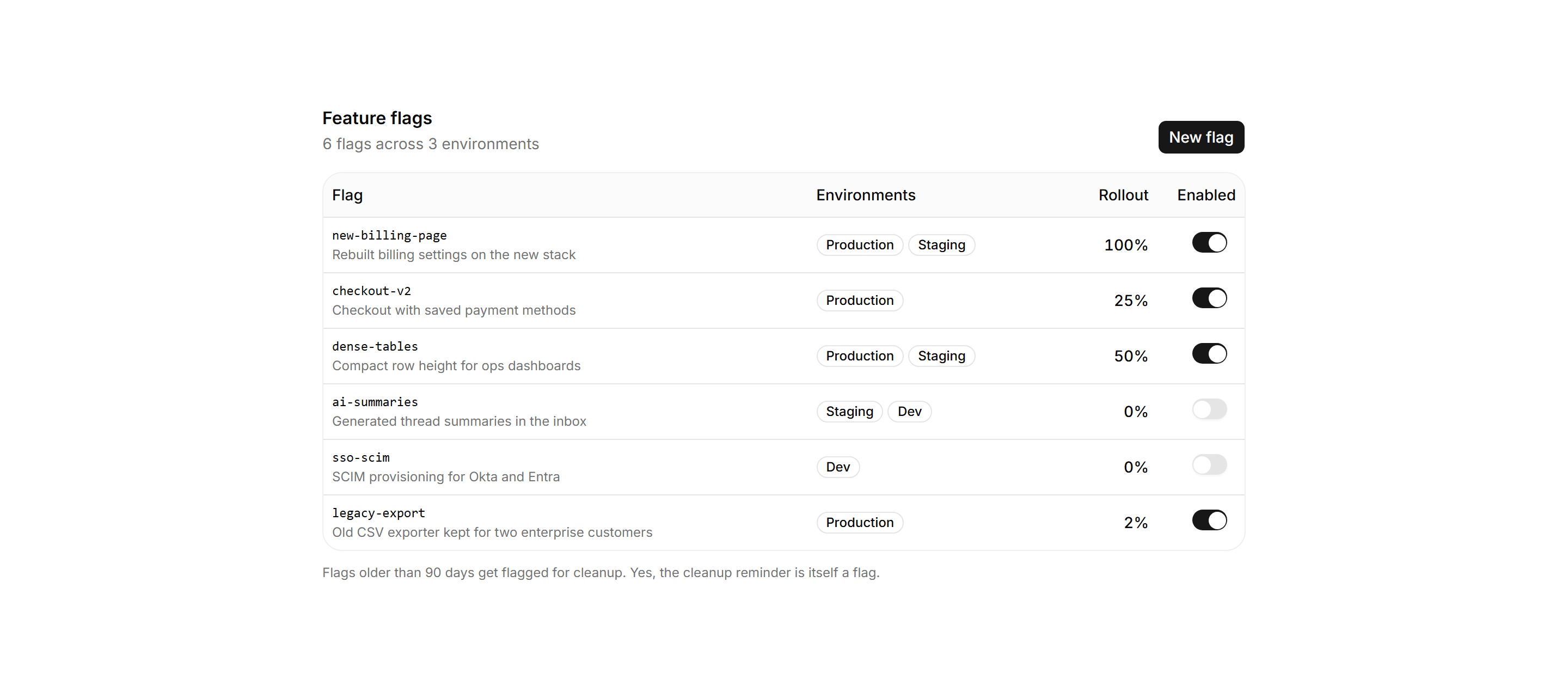The image size is (1568, 686).
Task: Click '6 flags across 3 environments' subtitle
Action: pyautogui.click(x=430, y=144)
